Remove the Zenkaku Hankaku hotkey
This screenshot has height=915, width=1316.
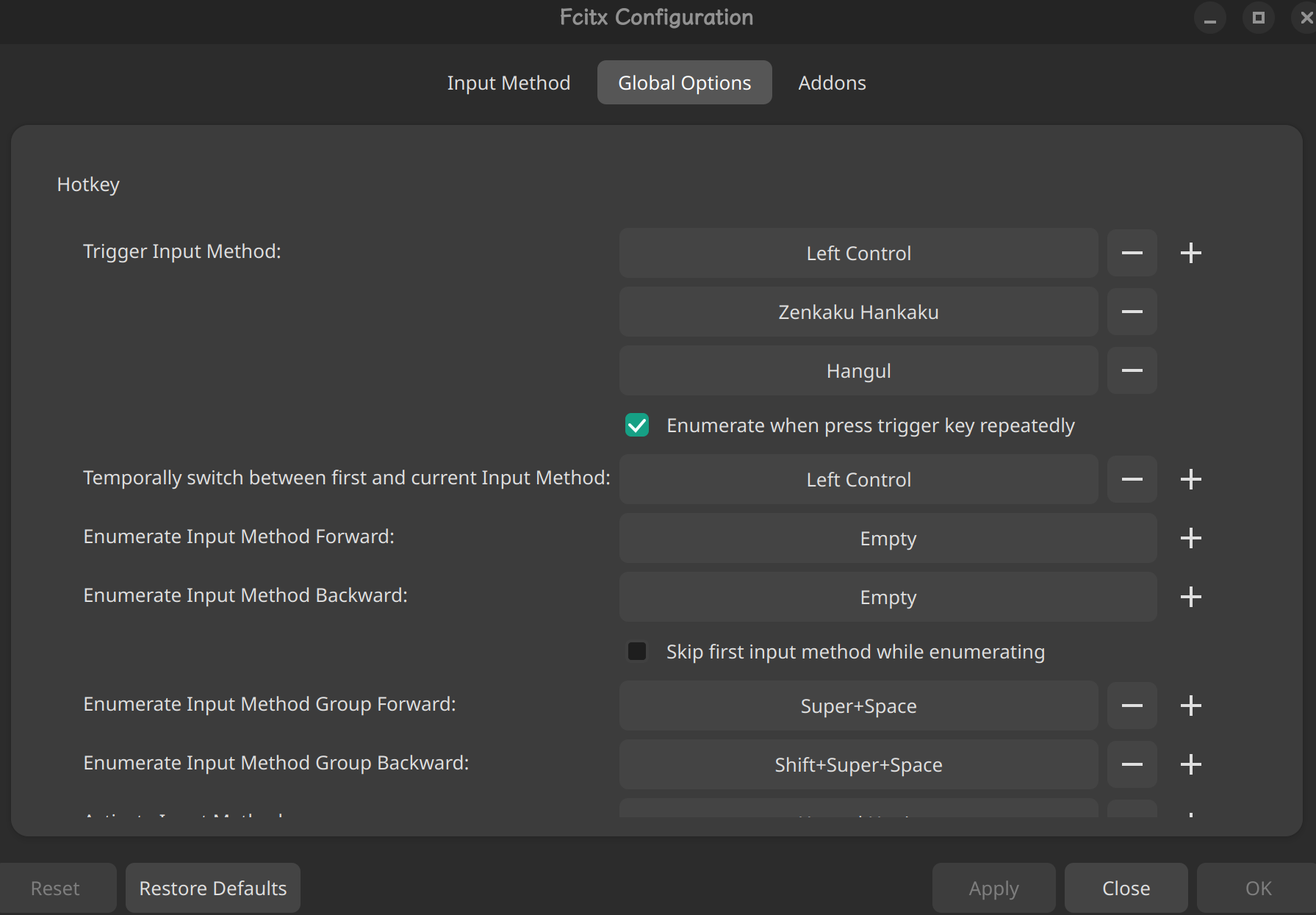pyautogui.click(x=1132, y=312)
